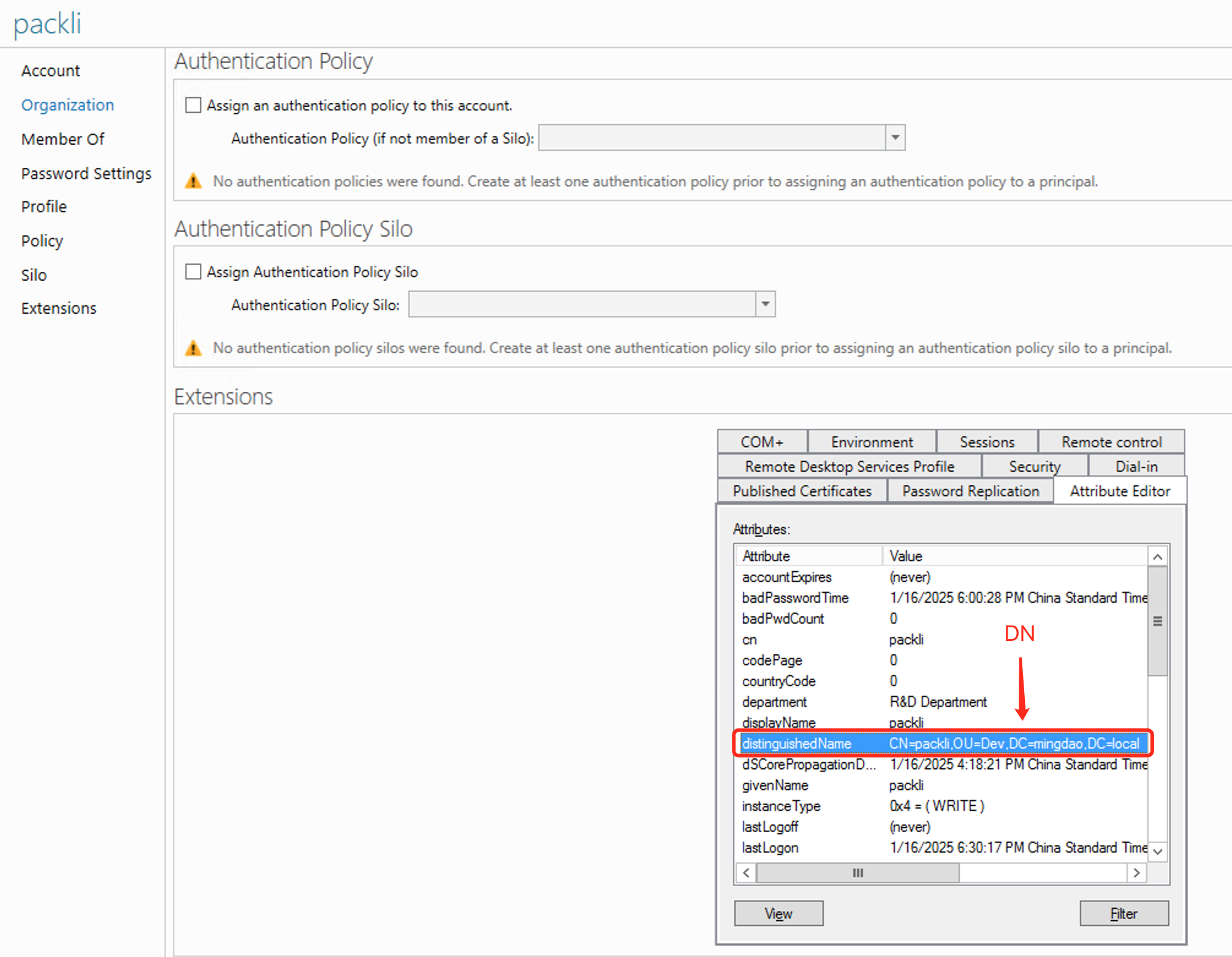Screen dimensions: 1232x957
Task: Select the department attribute row
Action: click(942, 702)
